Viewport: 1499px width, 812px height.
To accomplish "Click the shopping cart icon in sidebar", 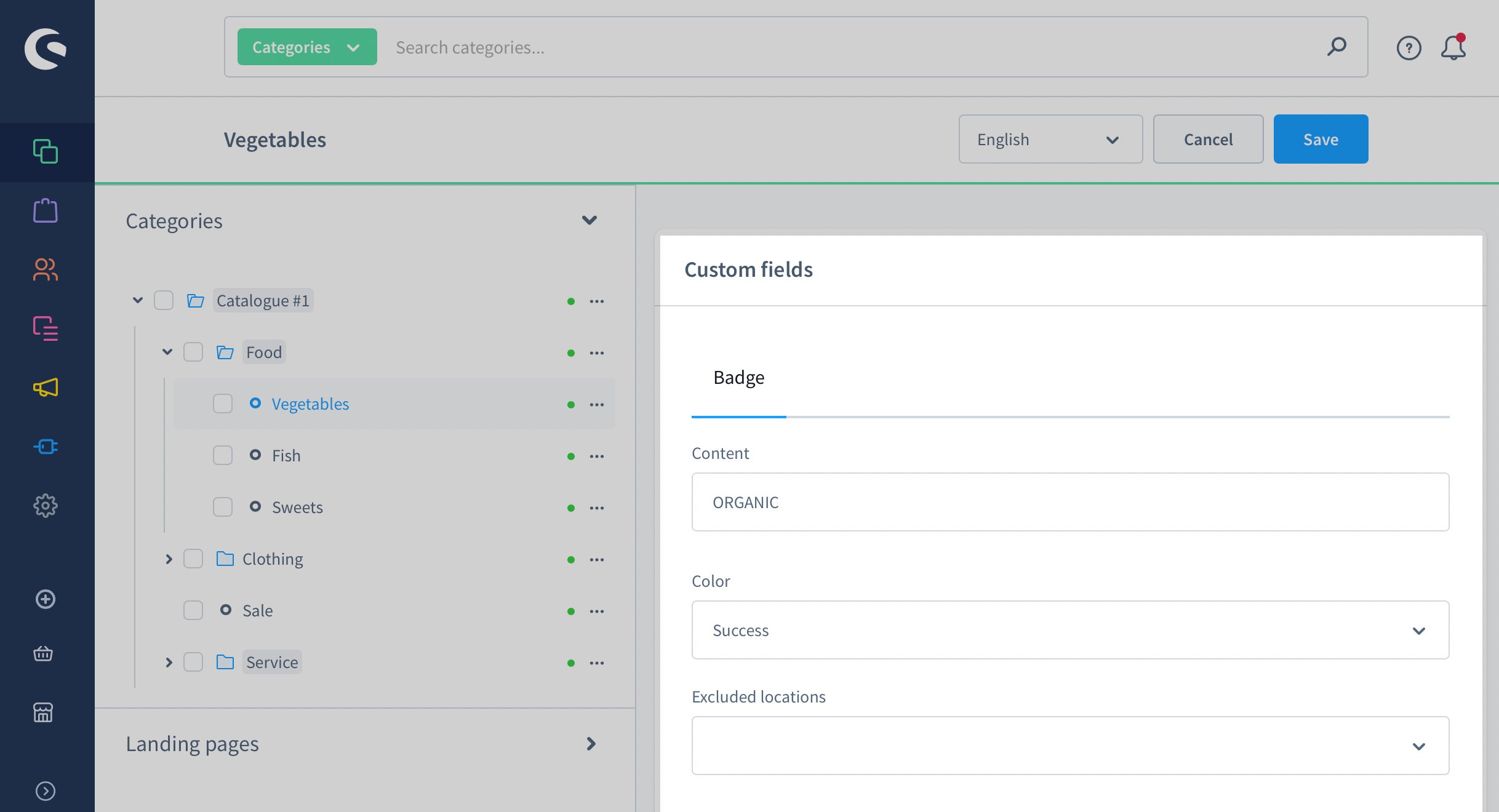I will pyautogui.click(x=45, y=652).
